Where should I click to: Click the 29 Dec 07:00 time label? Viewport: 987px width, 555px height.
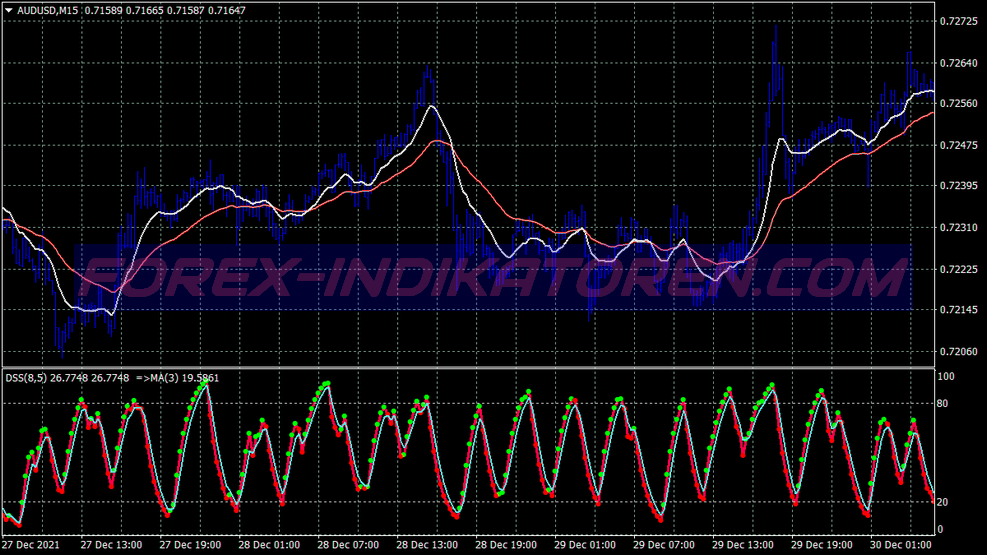click(x=664, y=544)
